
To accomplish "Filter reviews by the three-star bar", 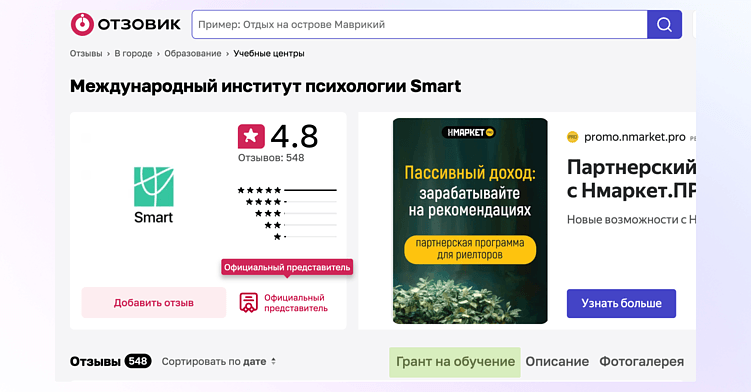I will [296, 213].
